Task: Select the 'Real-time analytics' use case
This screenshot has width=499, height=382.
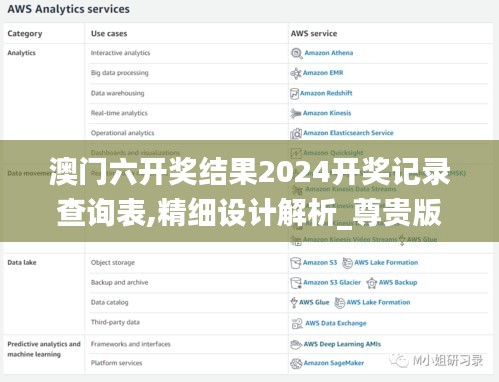Action: [x=119, y=113]
